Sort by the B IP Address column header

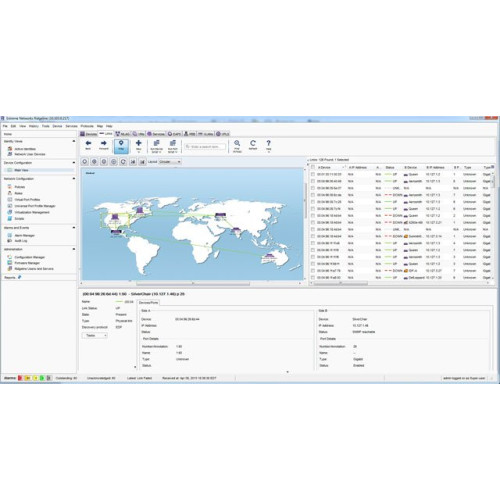[x=436, y=167]
